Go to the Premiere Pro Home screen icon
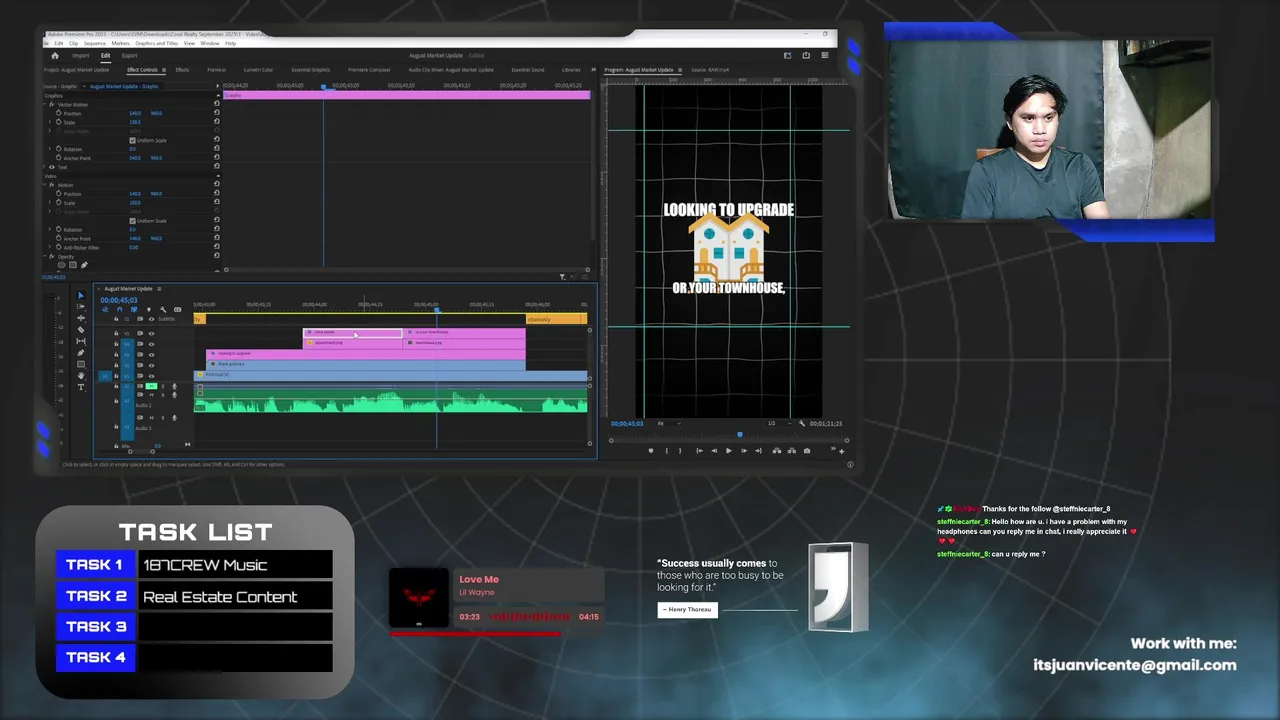 point(55,56)
